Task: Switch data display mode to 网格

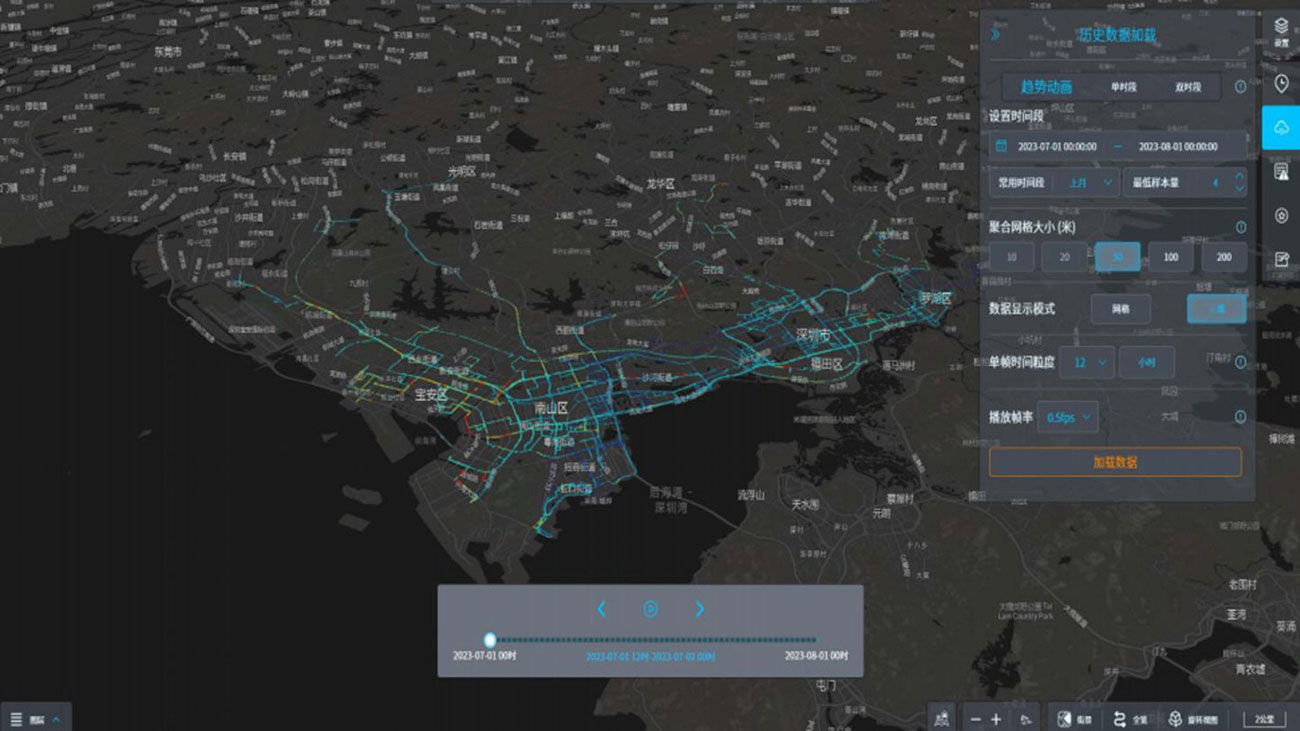Action: coord(1120,309)
